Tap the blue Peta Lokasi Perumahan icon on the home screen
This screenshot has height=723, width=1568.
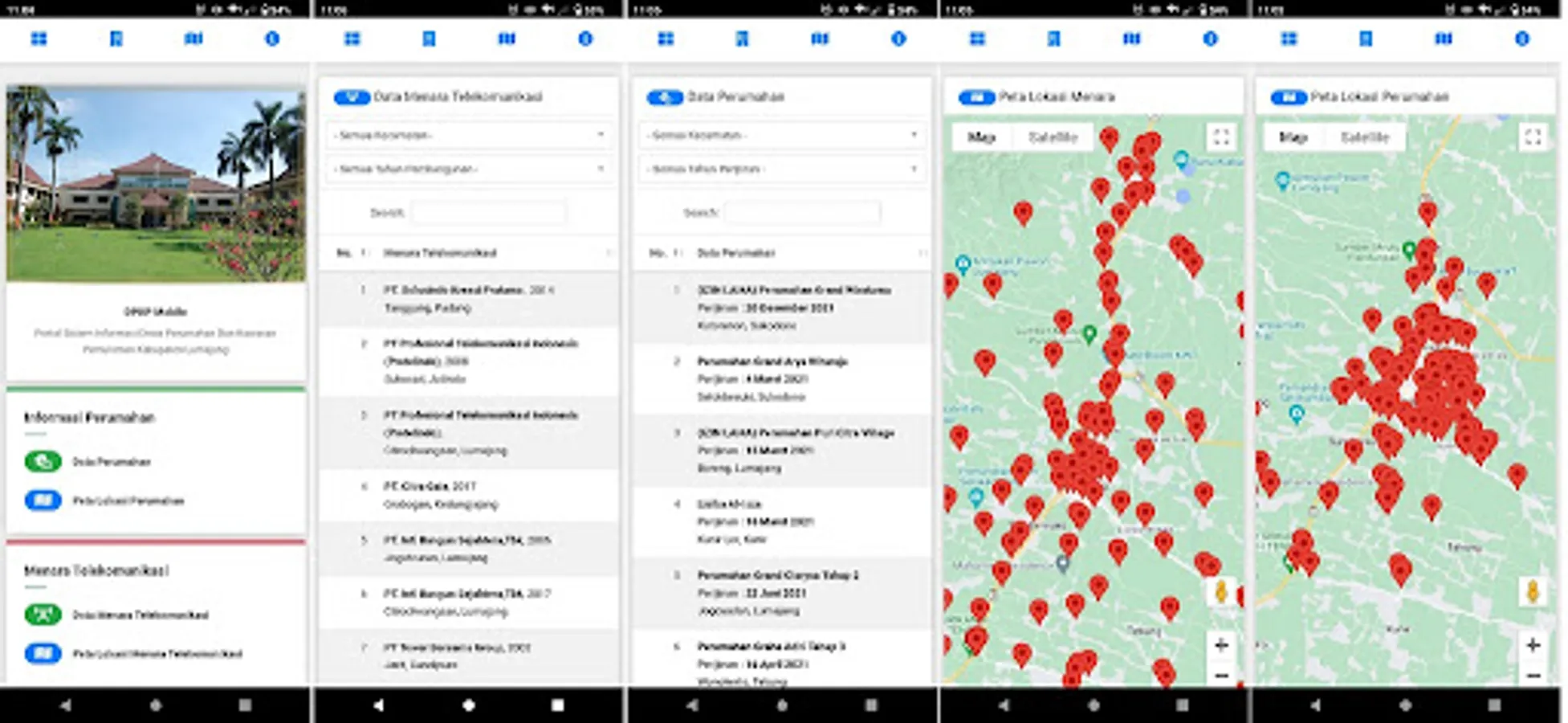point(43,500)
